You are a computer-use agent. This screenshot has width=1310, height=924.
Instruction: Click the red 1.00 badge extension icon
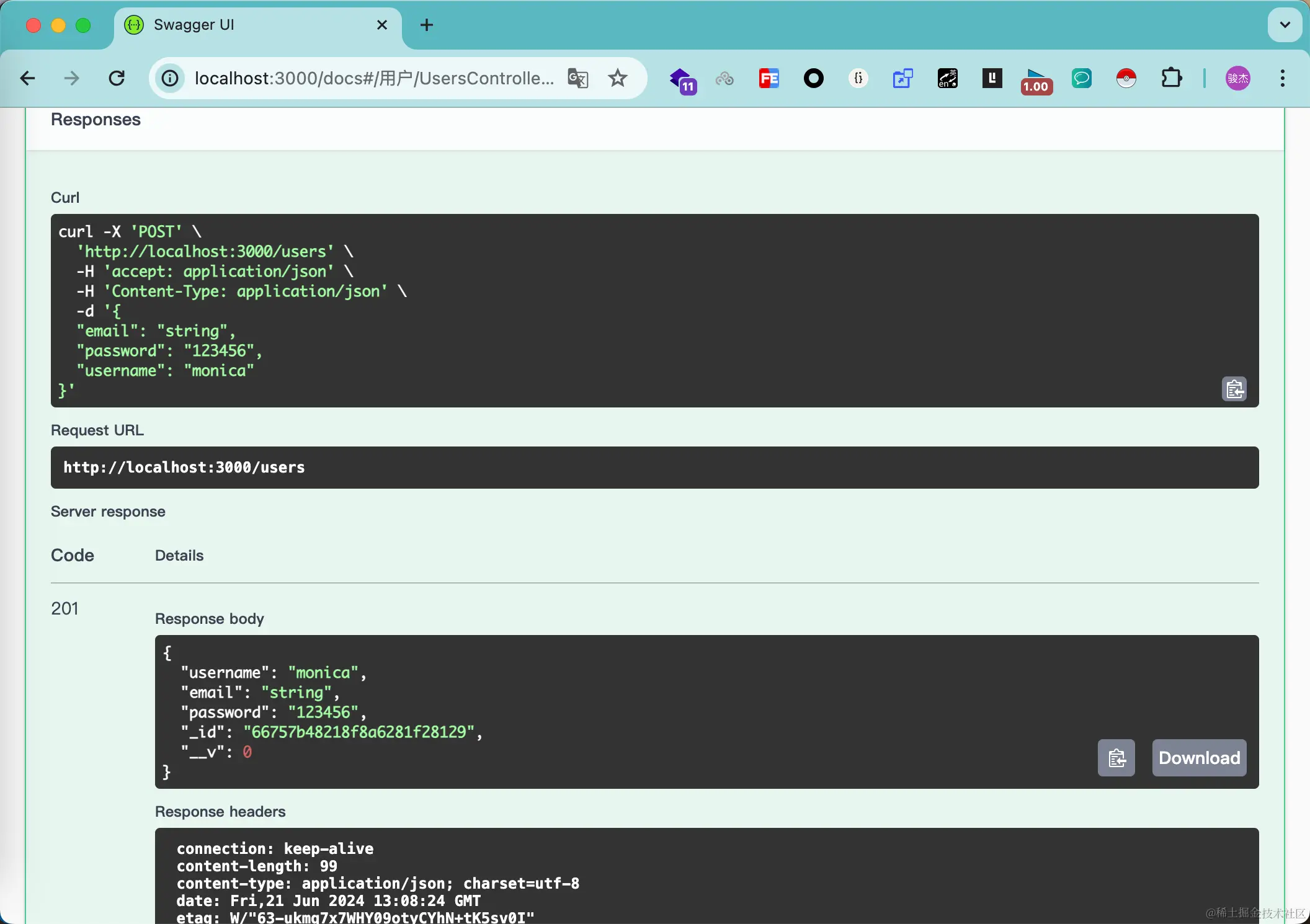tap(1036, 81)
